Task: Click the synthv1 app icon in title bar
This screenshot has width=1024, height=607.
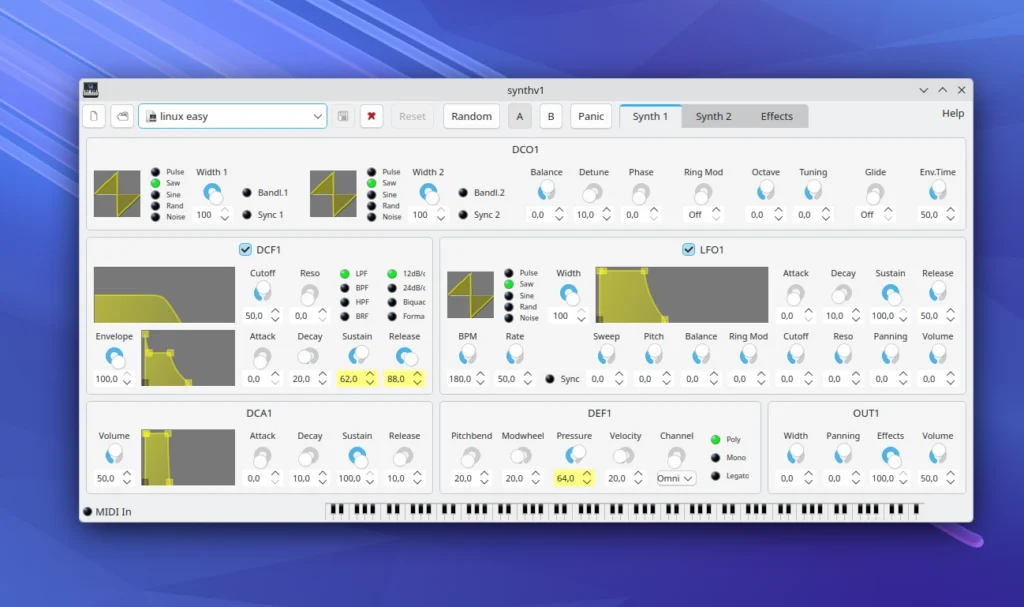Action: [91, 90]
